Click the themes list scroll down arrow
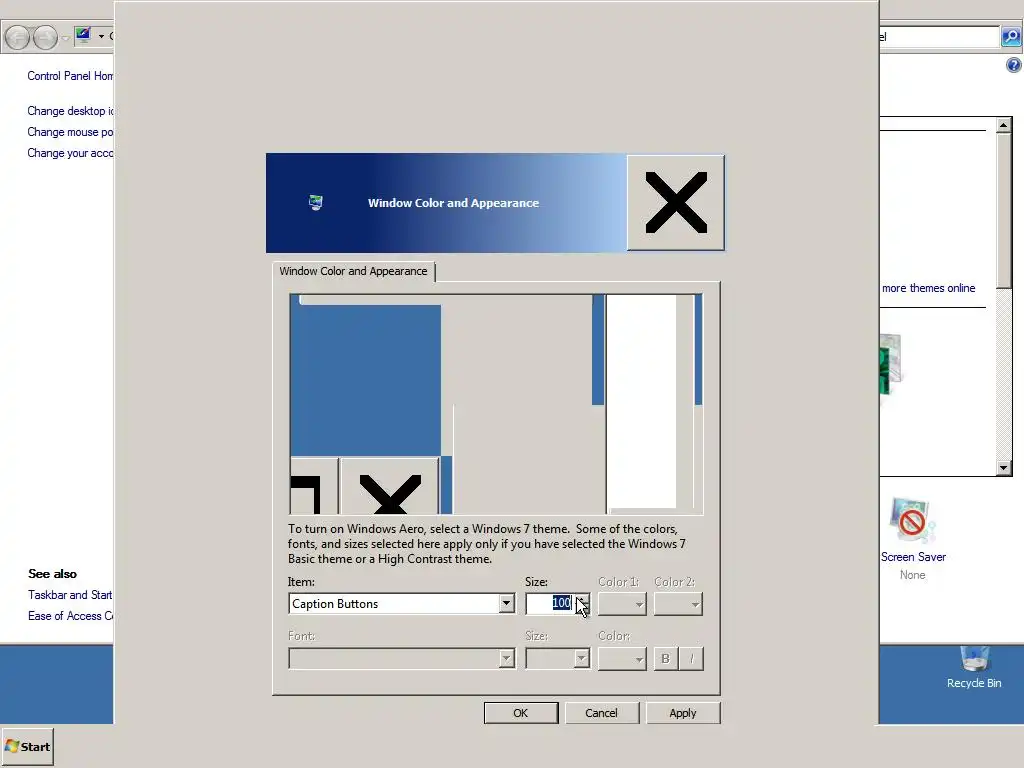Screen dimensions: 1024x768 1004,468
